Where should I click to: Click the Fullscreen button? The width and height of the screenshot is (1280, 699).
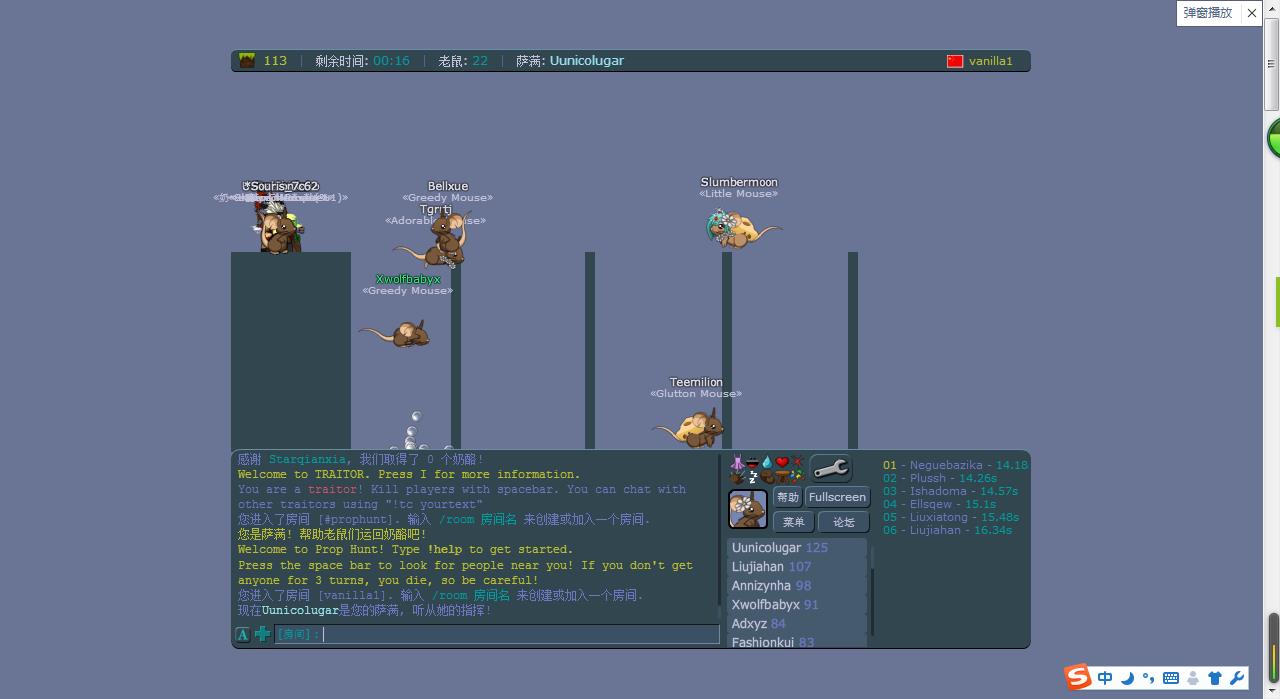(x=837, y=497)
